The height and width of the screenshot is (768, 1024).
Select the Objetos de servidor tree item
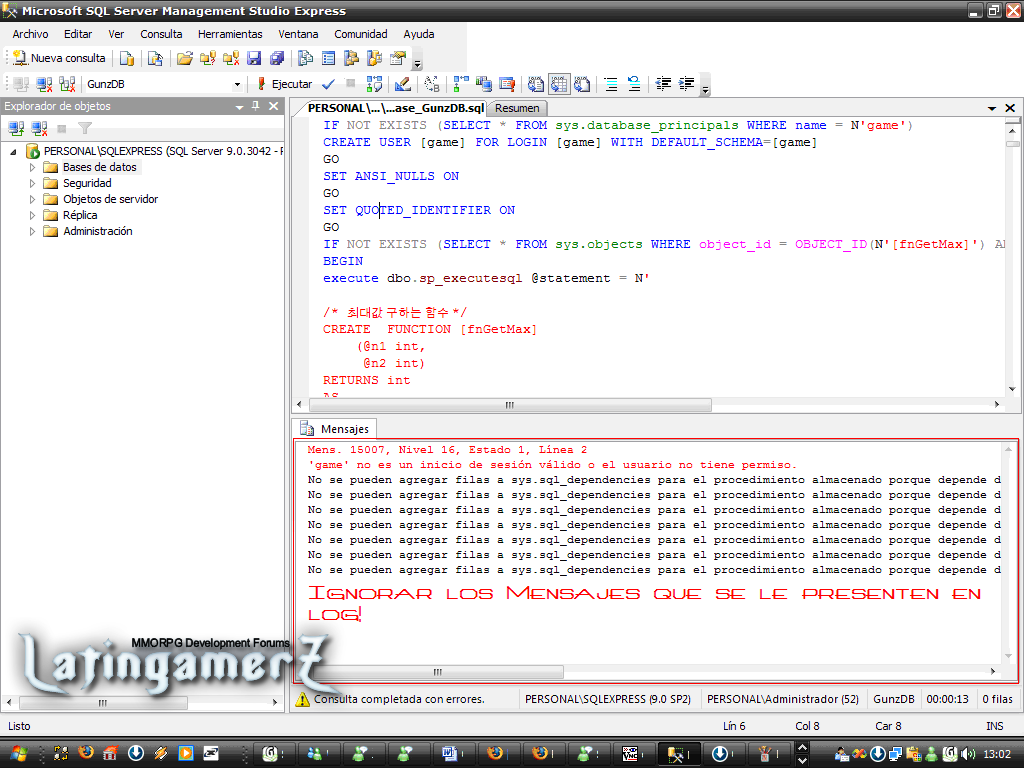point(110,199)
